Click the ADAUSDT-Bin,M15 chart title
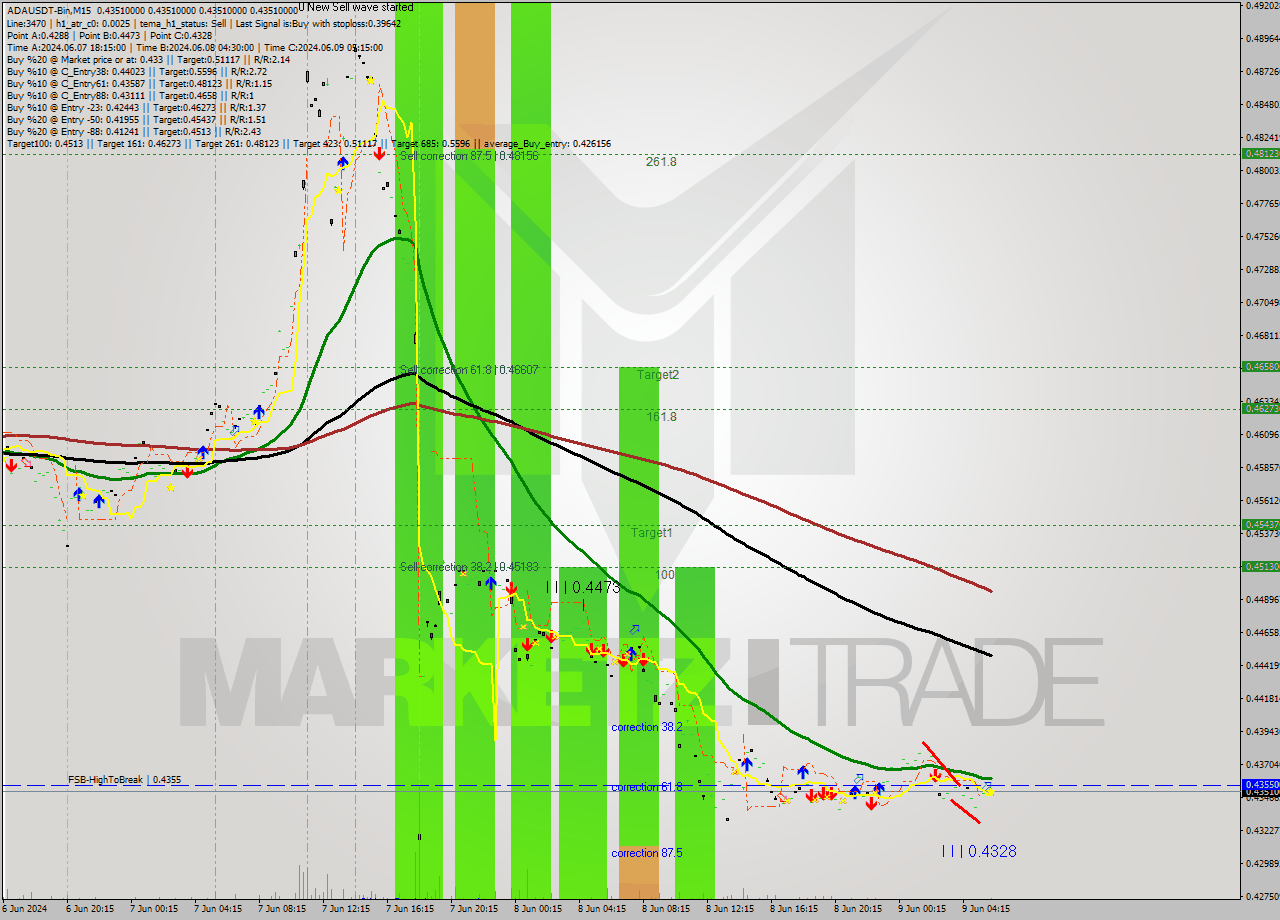 pos(49,11)
